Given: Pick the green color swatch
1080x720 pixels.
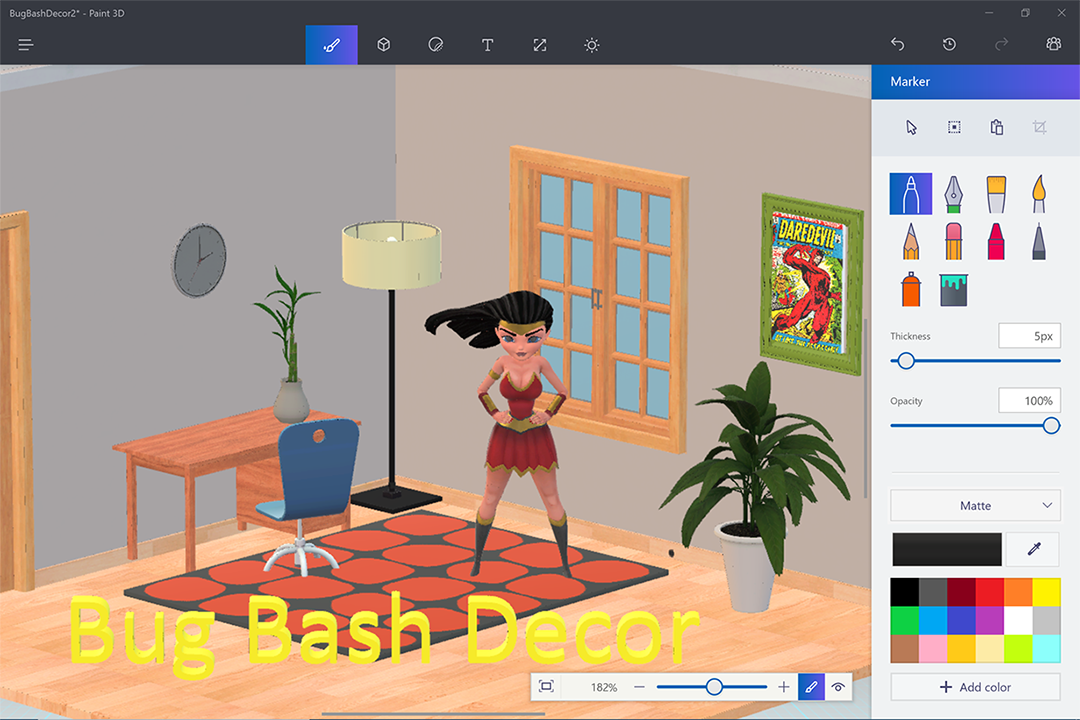Looking at the screenshot, I should [x=904, y=620].
